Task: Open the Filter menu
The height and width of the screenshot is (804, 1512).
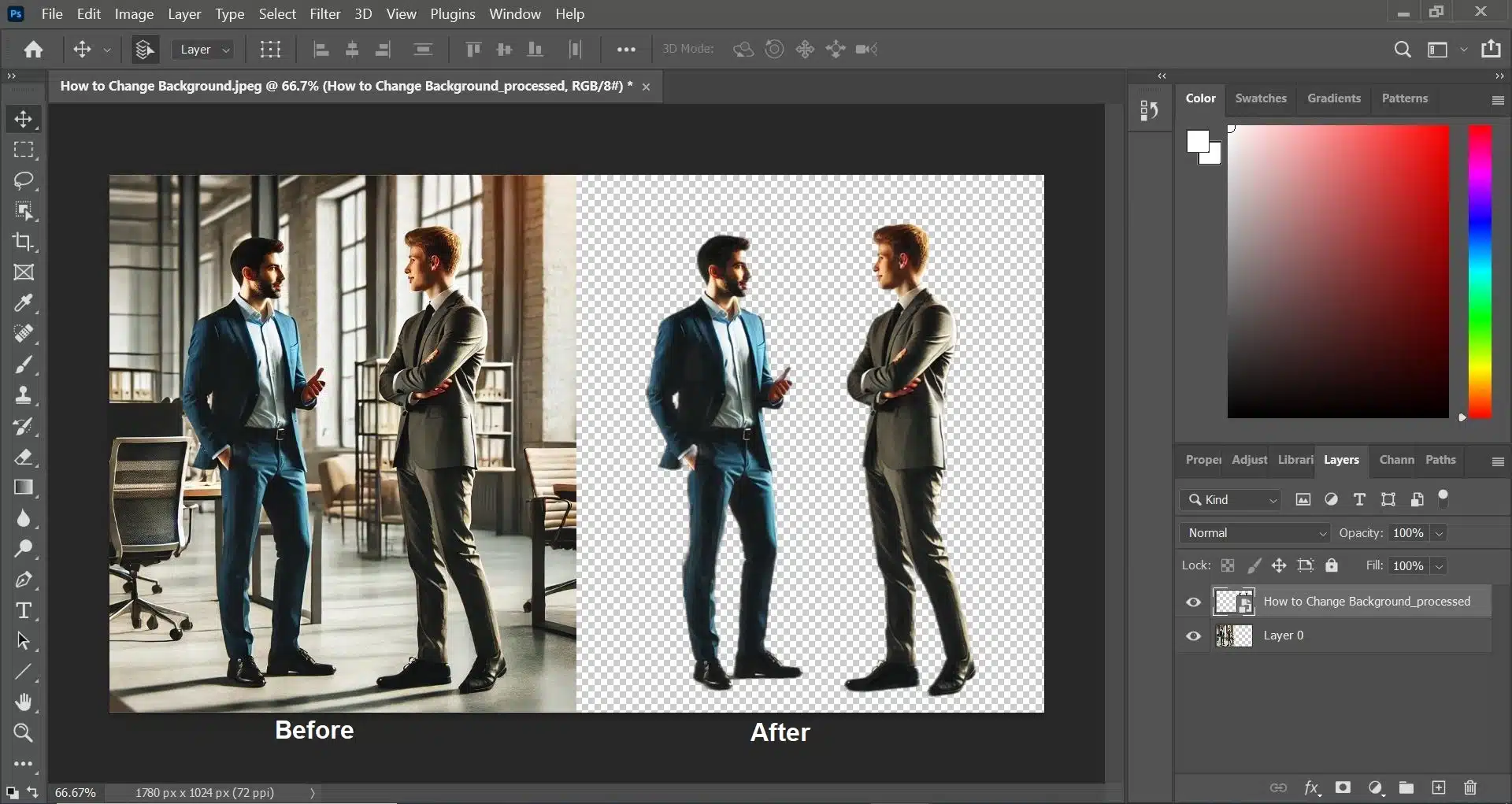Action: tap(324, 13)
